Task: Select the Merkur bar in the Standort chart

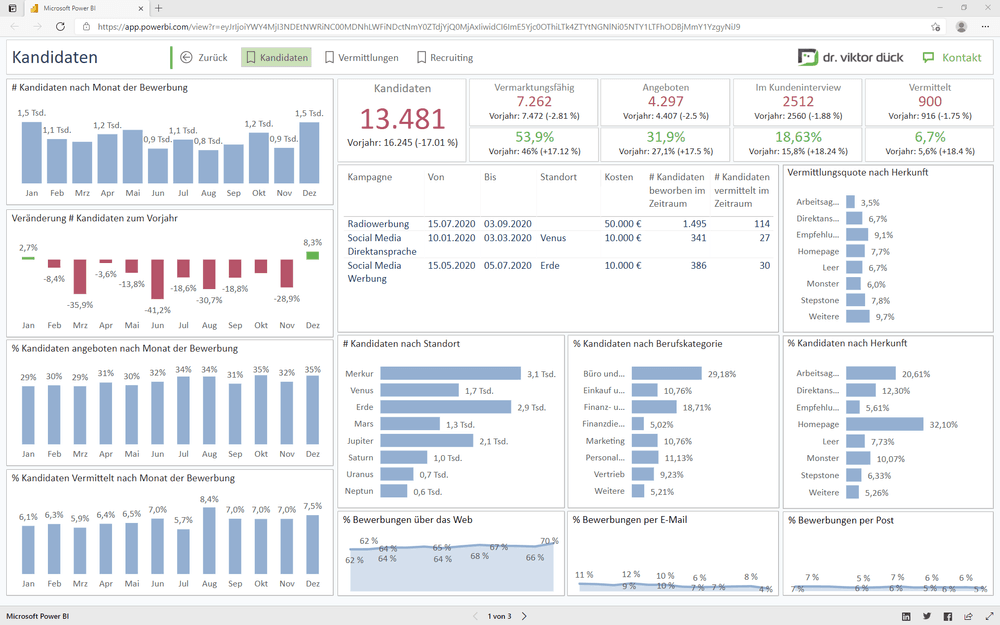Action: click(451, 373)
